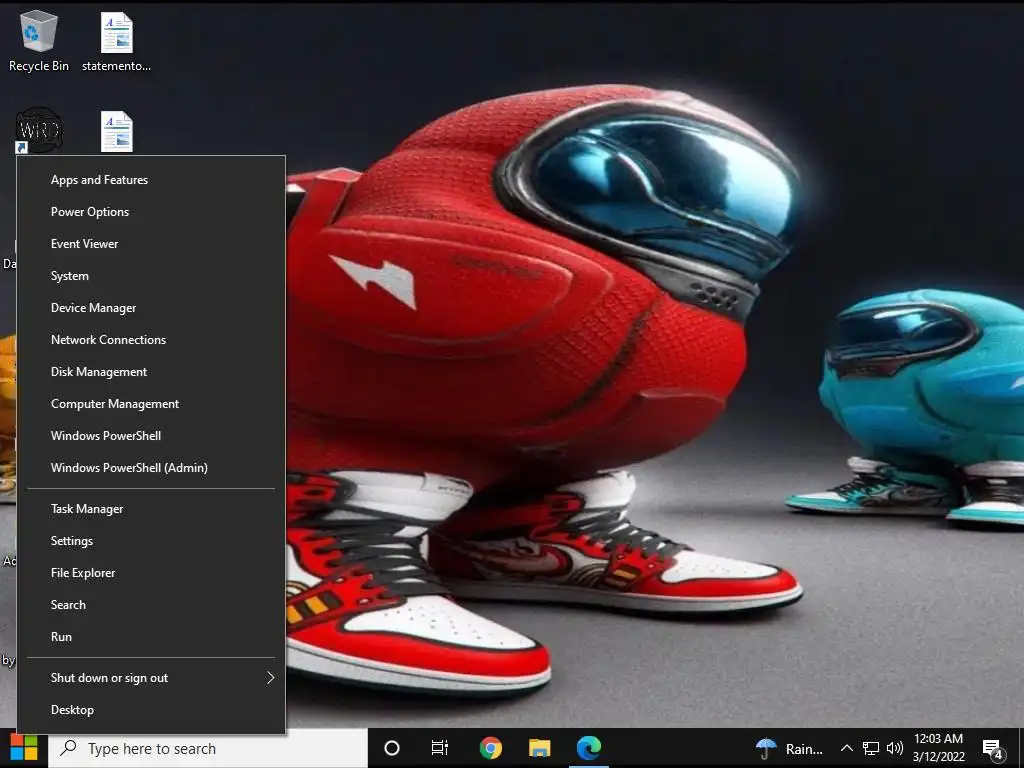Screen dimensions: 1024x768
Task: Open Apps and Features
Action: coord(151,180)
